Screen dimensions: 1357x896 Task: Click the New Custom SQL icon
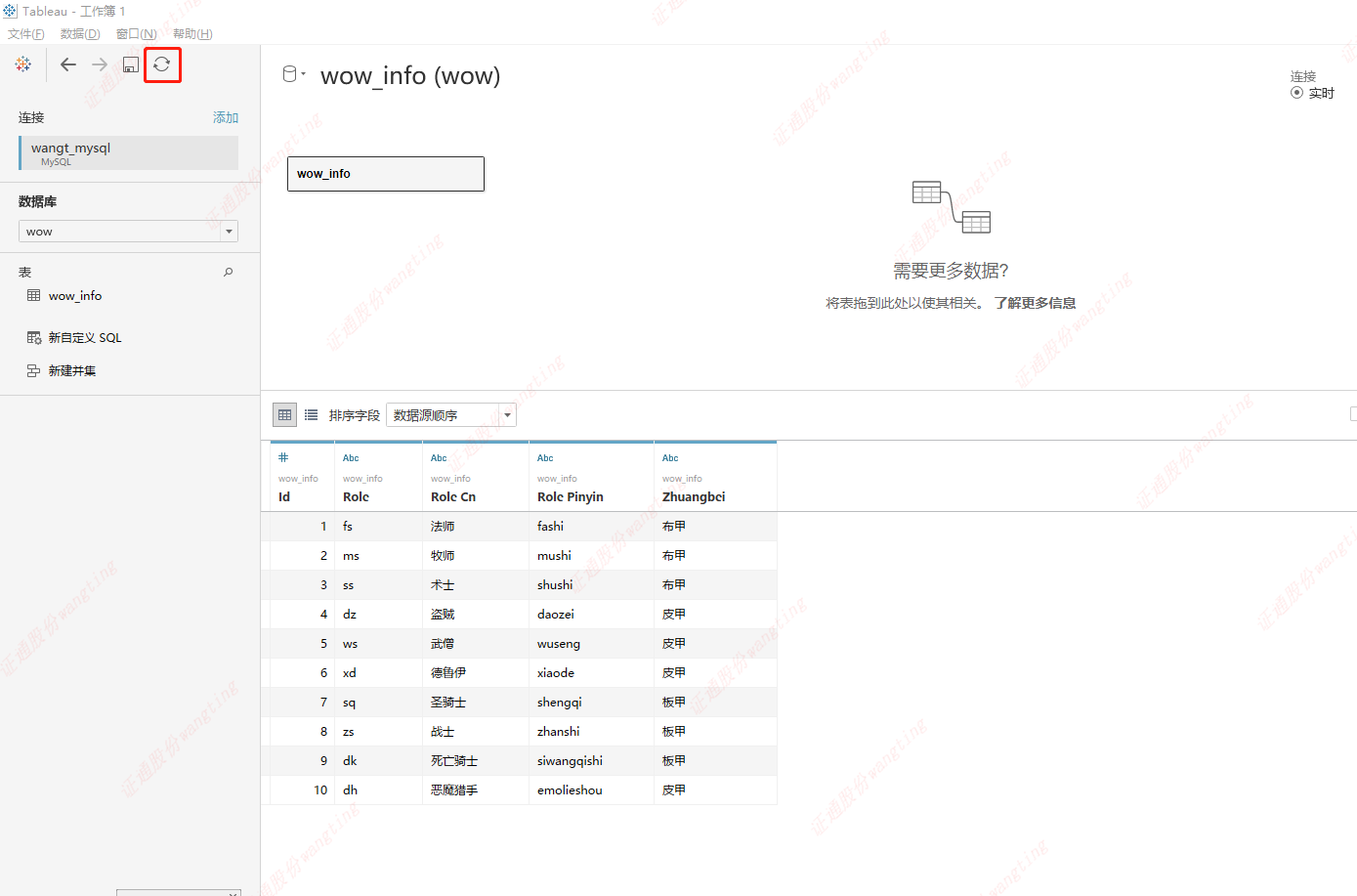point(34,337)
